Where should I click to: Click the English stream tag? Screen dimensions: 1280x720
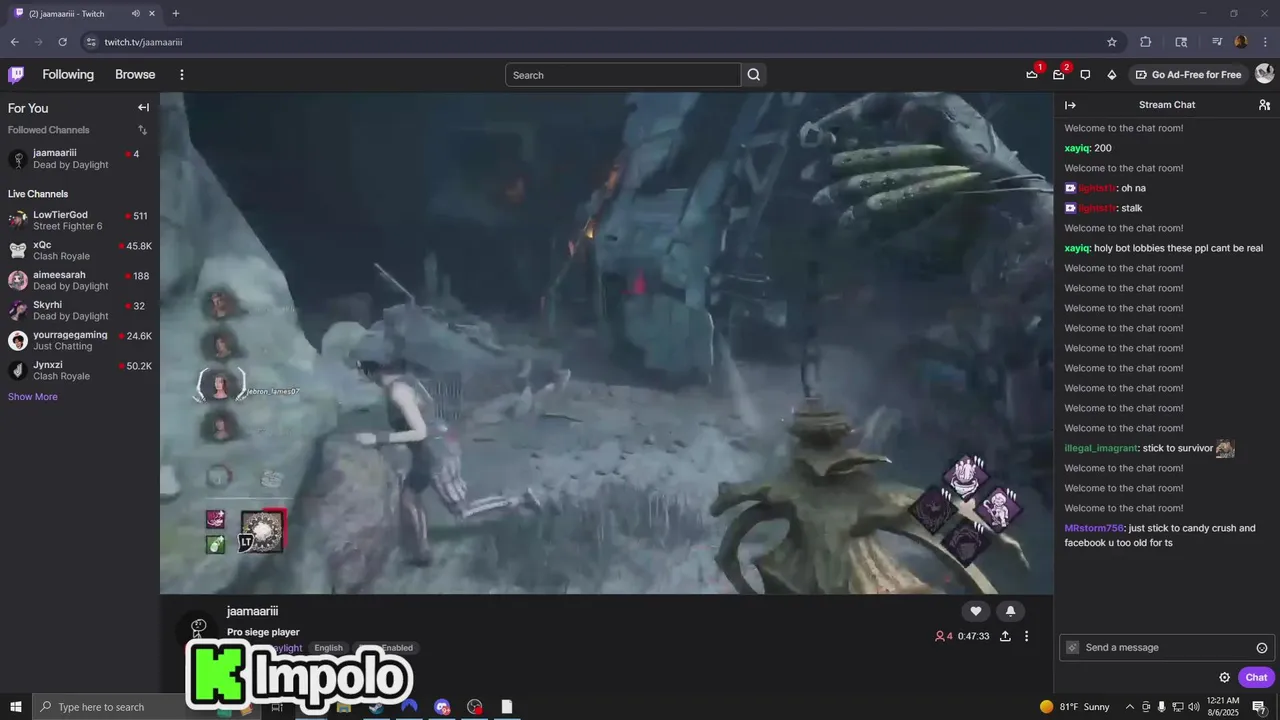(328, 648)
